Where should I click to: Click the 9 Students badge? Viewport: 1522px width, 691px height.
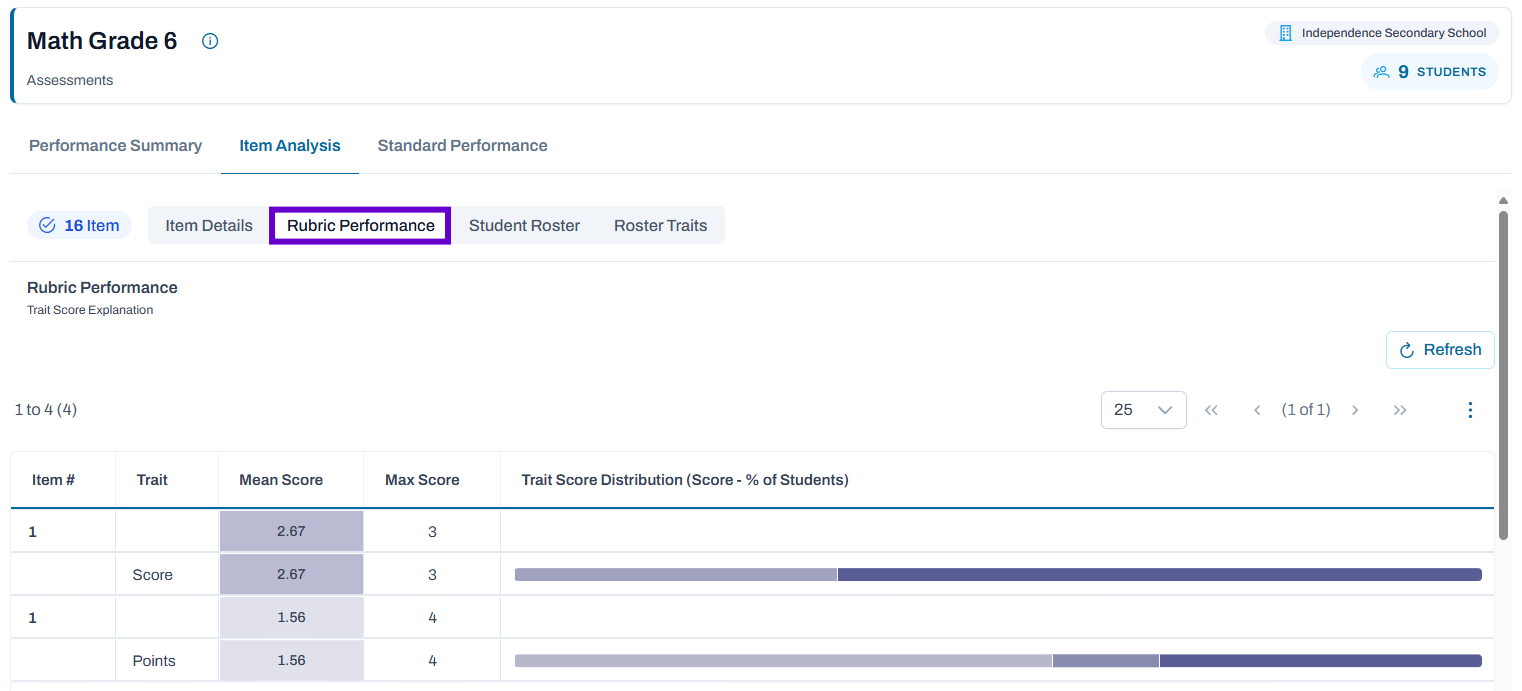1430,72
